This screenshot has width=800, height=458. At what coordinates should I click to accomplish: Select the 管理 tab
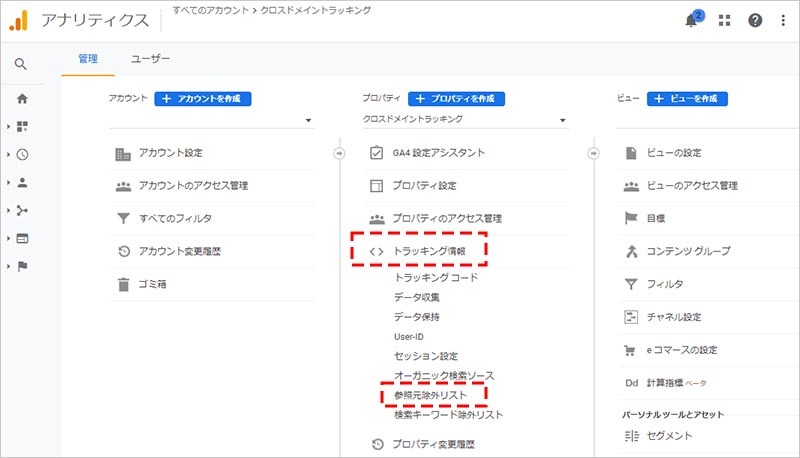coord(88,59)
